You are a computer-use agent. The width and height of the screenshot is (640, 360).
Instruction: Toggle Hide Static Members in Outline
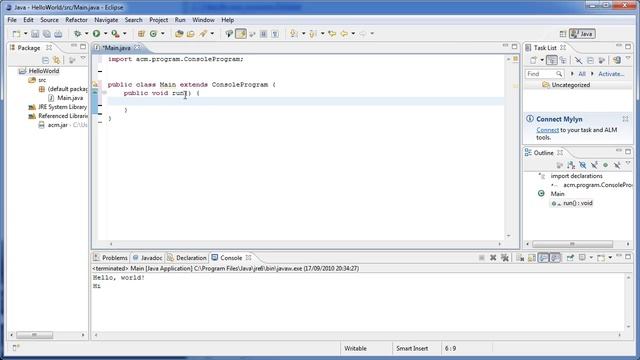[594, 165]
